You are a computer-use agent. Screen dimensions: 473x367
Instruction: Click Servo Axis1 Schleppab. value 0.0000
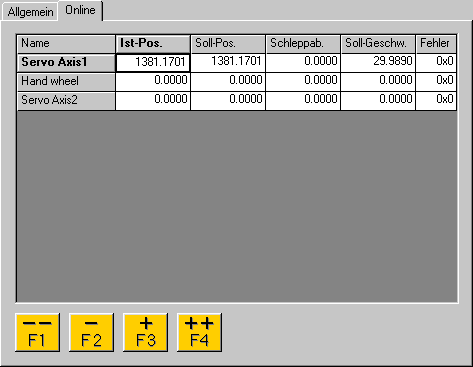coord(303,63)
